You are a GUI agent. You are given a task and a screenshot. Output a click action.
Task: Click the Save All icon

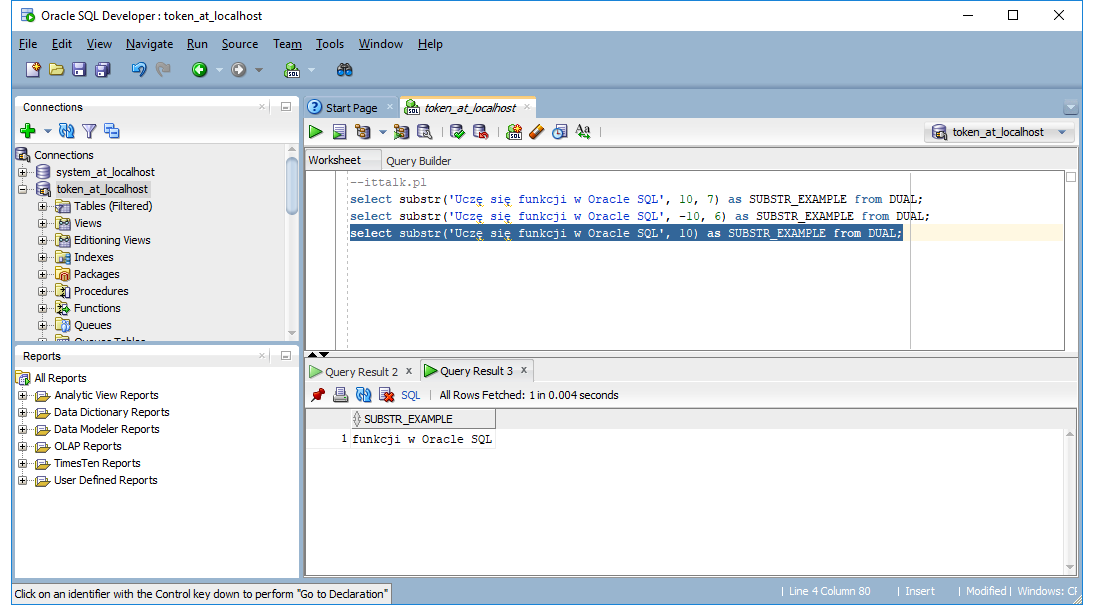103,70
